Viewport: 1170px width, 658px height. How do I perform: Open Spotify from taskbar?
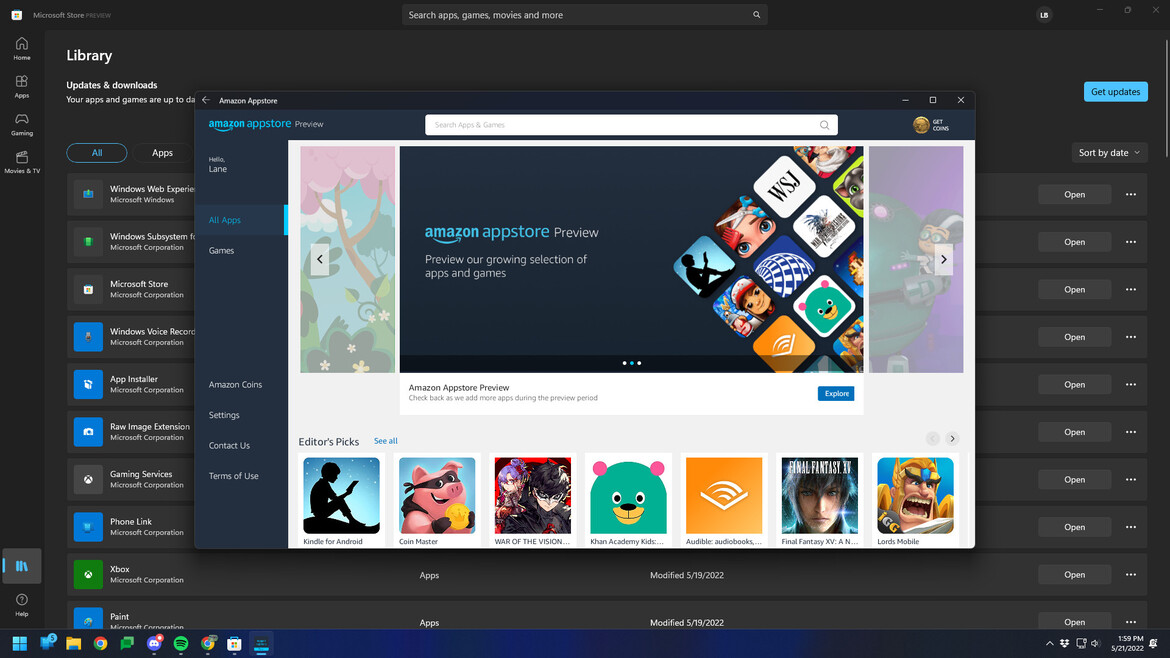[181, 643]
